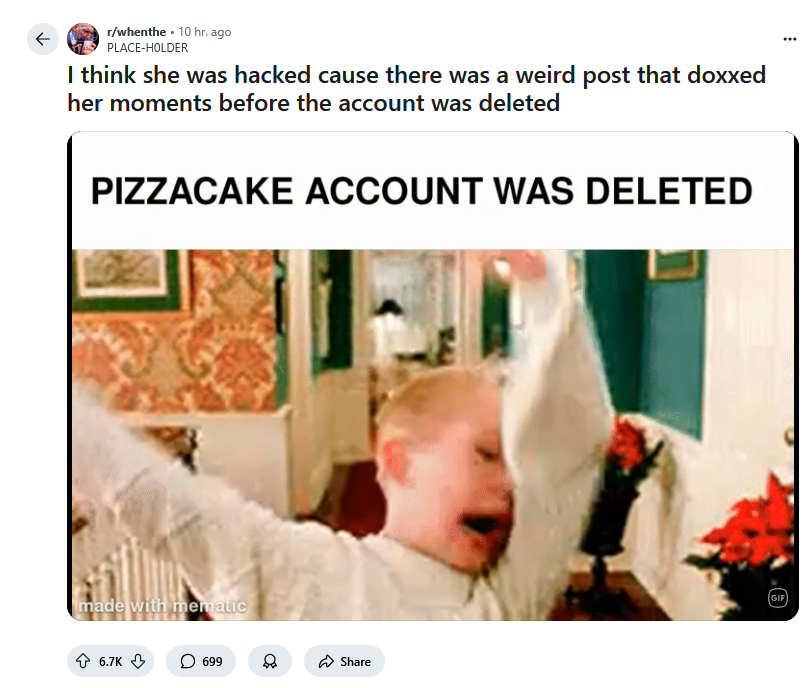Open the PLACE-H0LDER user profile
Image resolution: width=808 pixels, height=688 pixels.
[147, 48]
